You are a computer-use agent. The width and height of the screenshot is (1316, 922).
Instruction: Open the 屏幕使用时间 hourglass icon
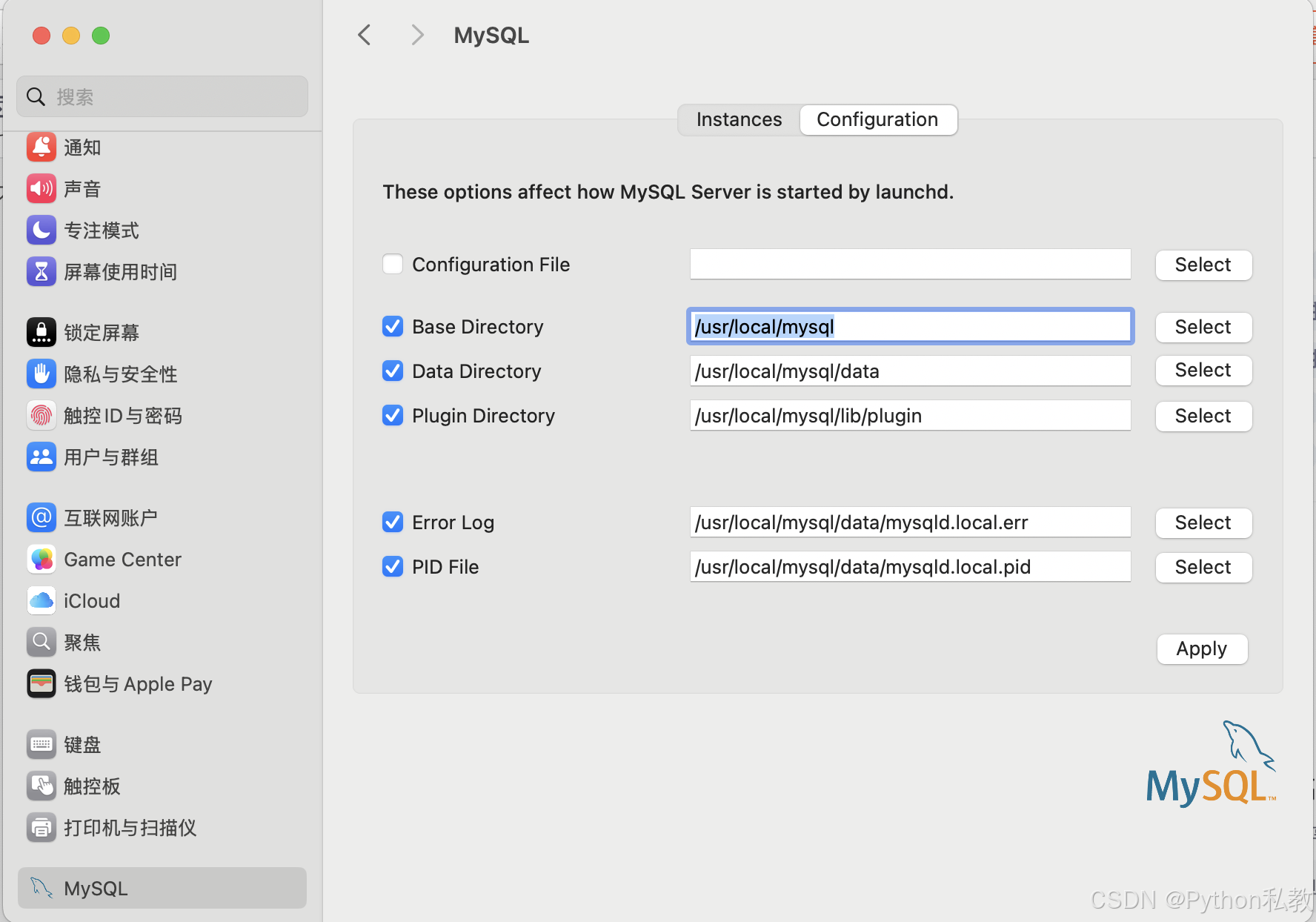(41, 272)
